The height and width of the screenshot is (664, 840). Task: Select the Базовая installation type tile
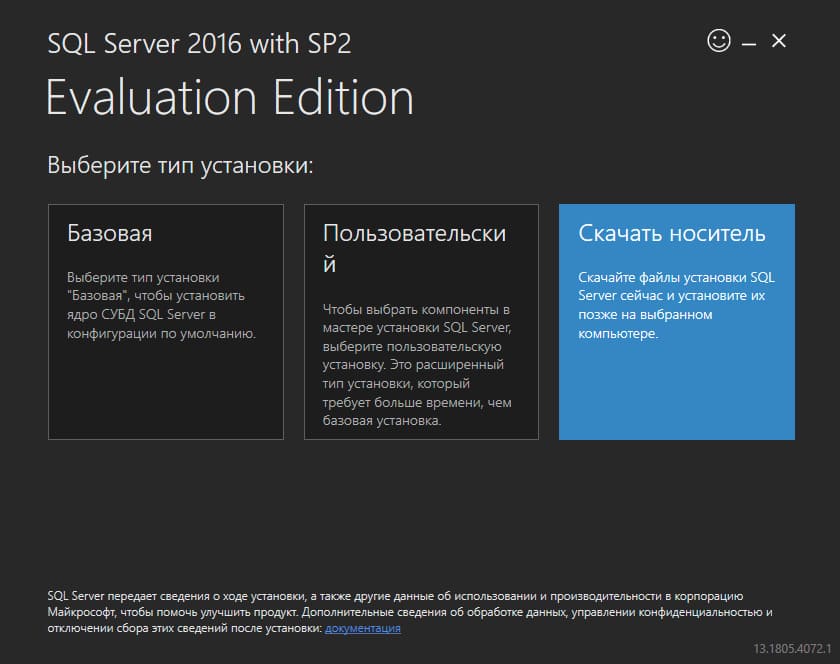click(x=166, y=322)
